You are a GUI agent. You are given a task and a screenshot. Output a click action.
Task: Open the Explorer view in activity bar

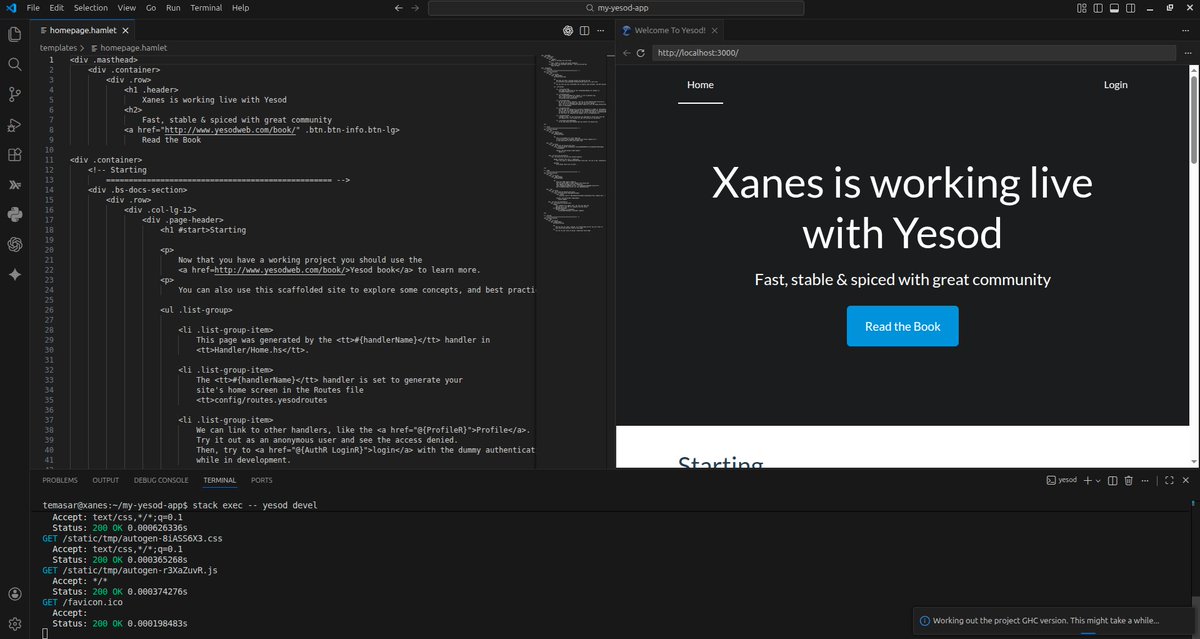click(14, 34)
